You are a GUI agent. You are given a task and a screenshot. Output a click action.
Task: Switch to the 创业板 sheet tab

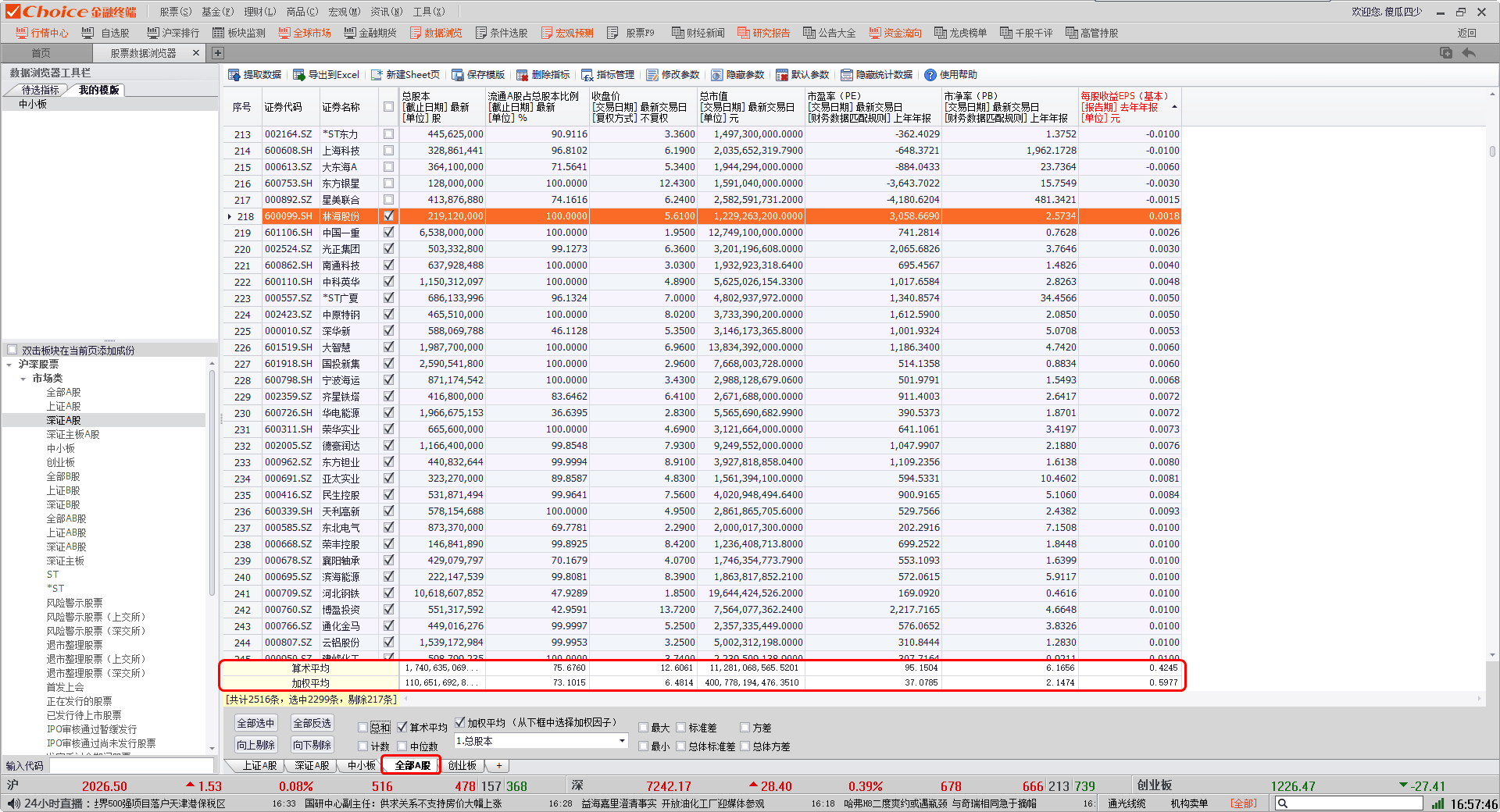462,766
